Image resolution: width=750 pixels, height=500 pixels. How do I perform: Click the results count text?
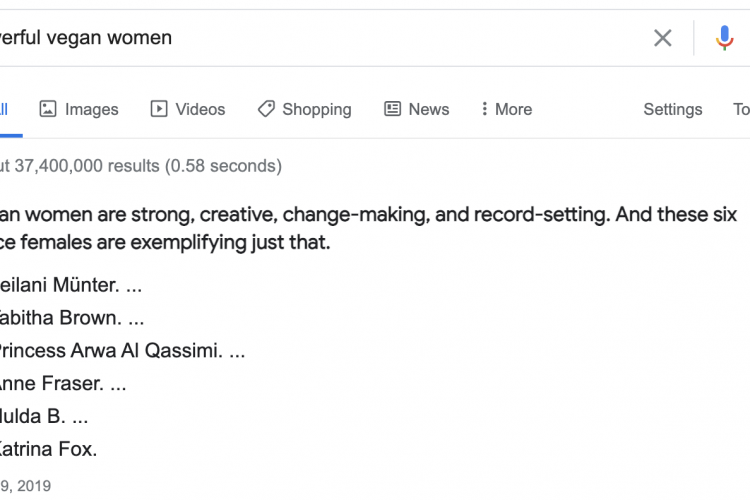(x=141, y=166)
